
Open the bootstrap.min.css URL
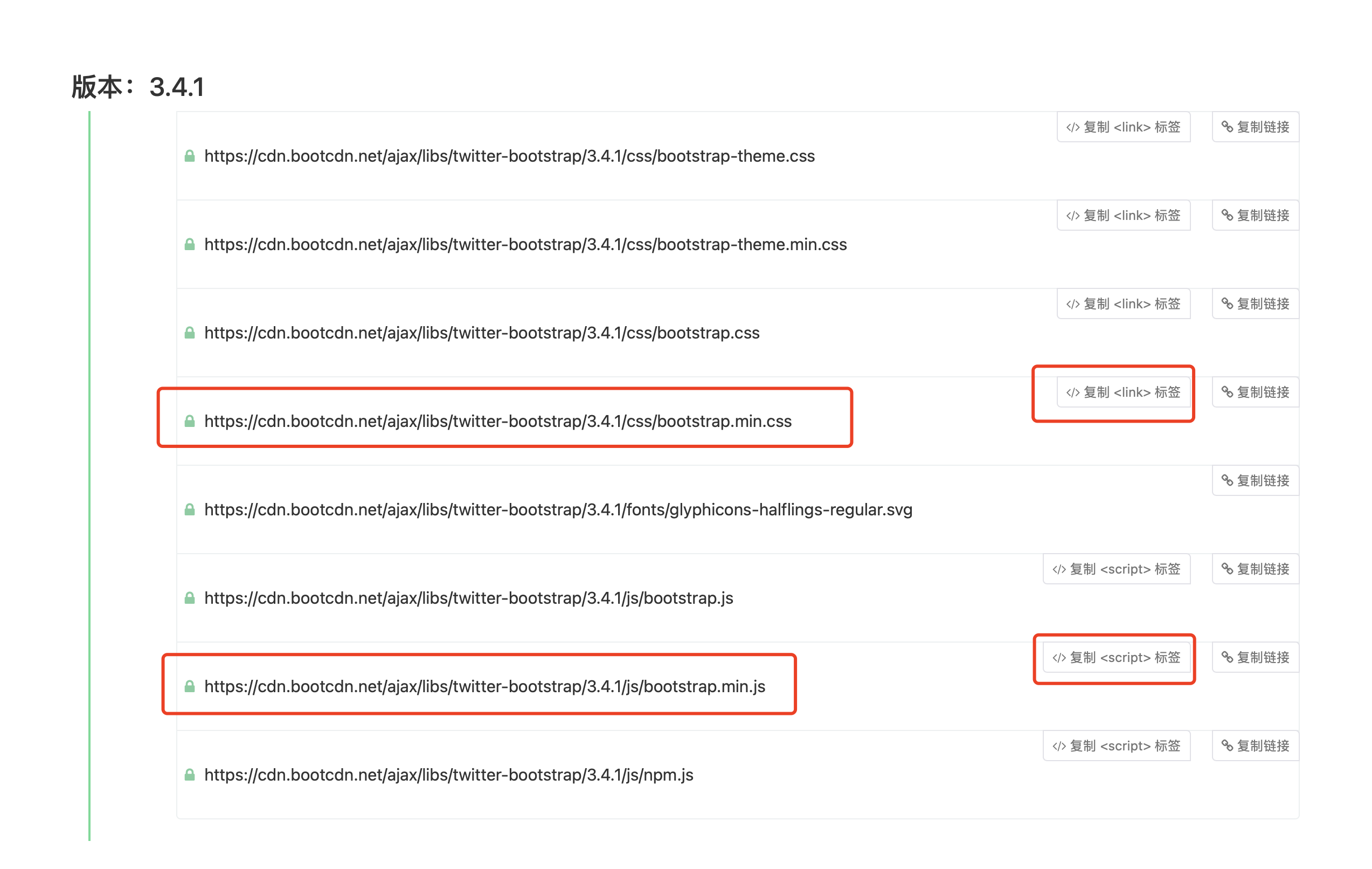click(497, 421)
